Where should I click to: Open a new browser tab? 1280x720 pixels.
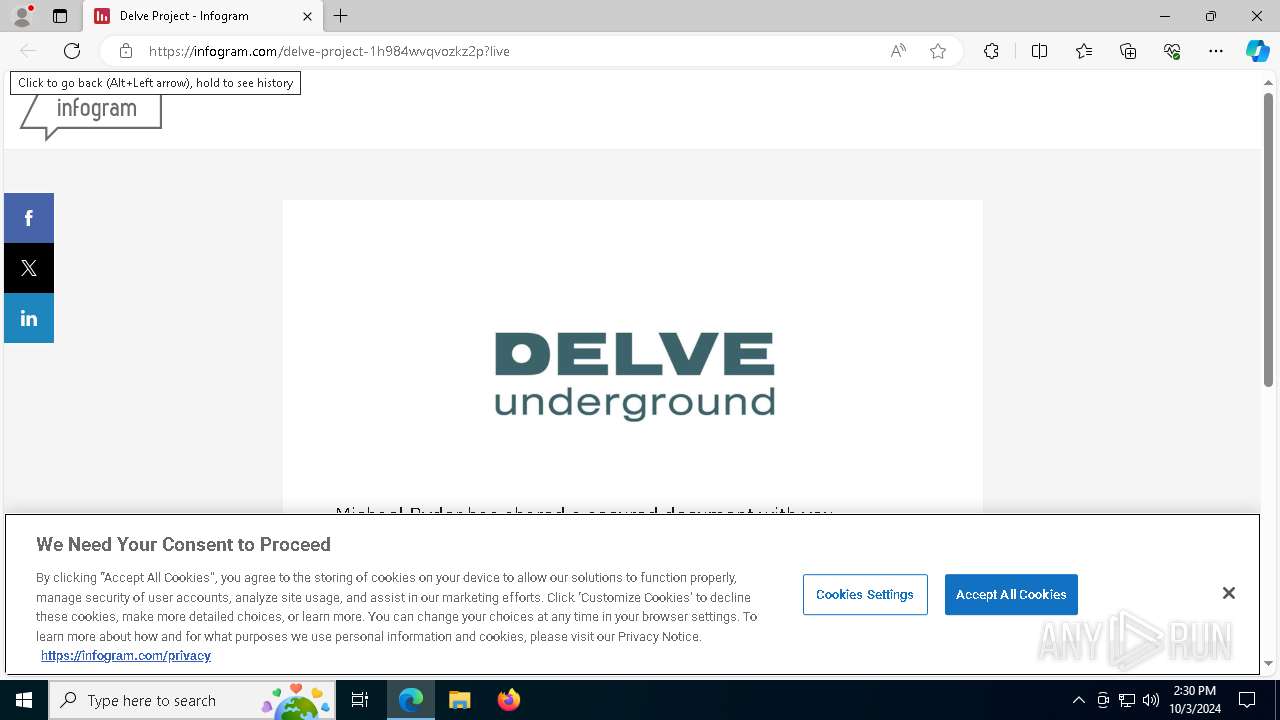341,16
